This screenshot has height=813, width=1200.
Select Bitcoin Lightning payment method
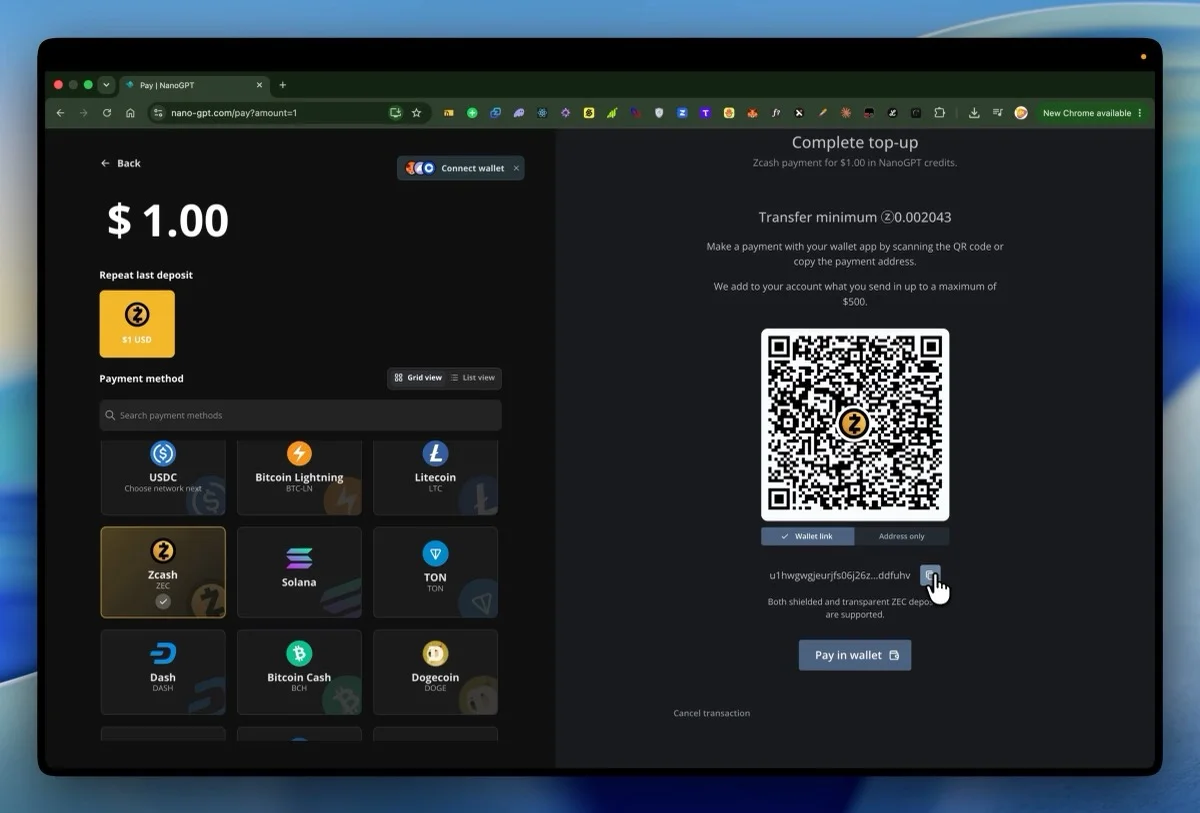(299, 477)
